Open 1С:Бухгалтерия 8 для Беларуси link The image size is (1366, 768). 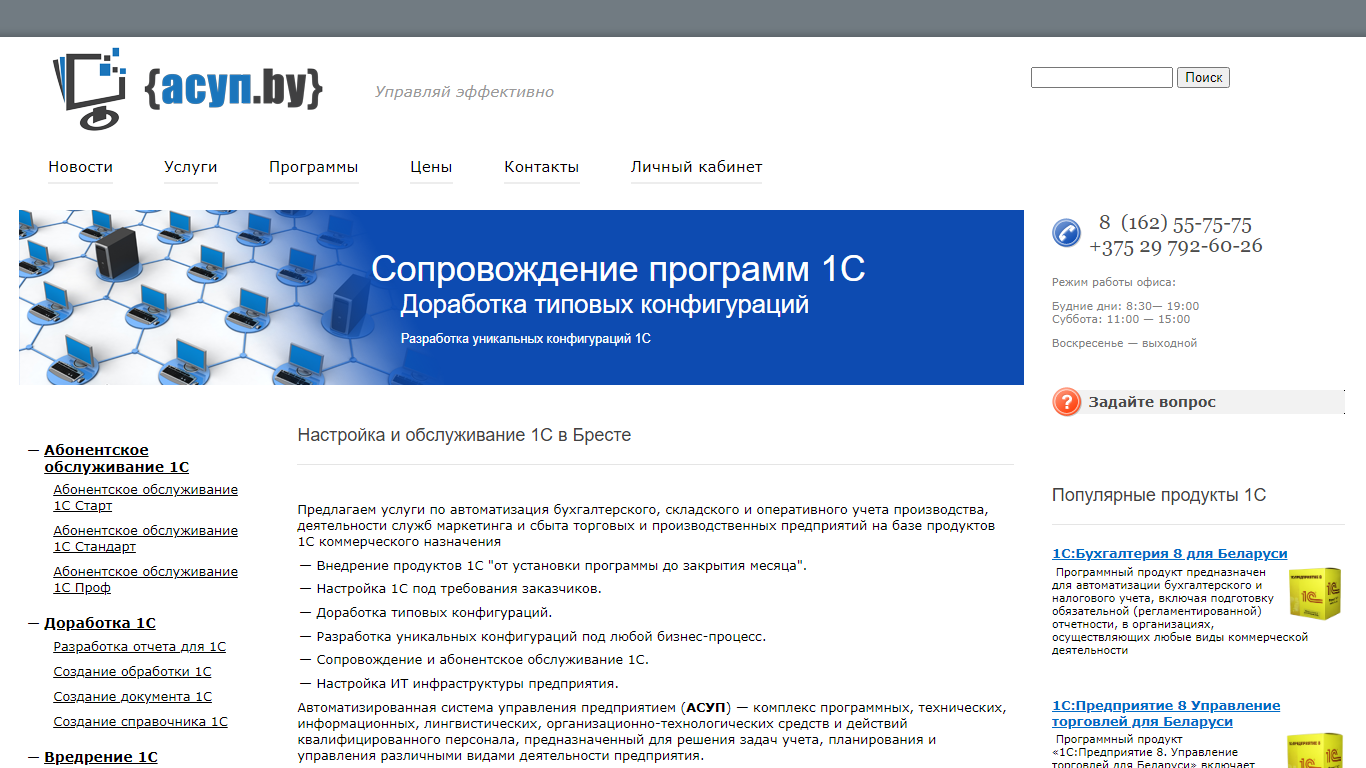[1170, 553]
